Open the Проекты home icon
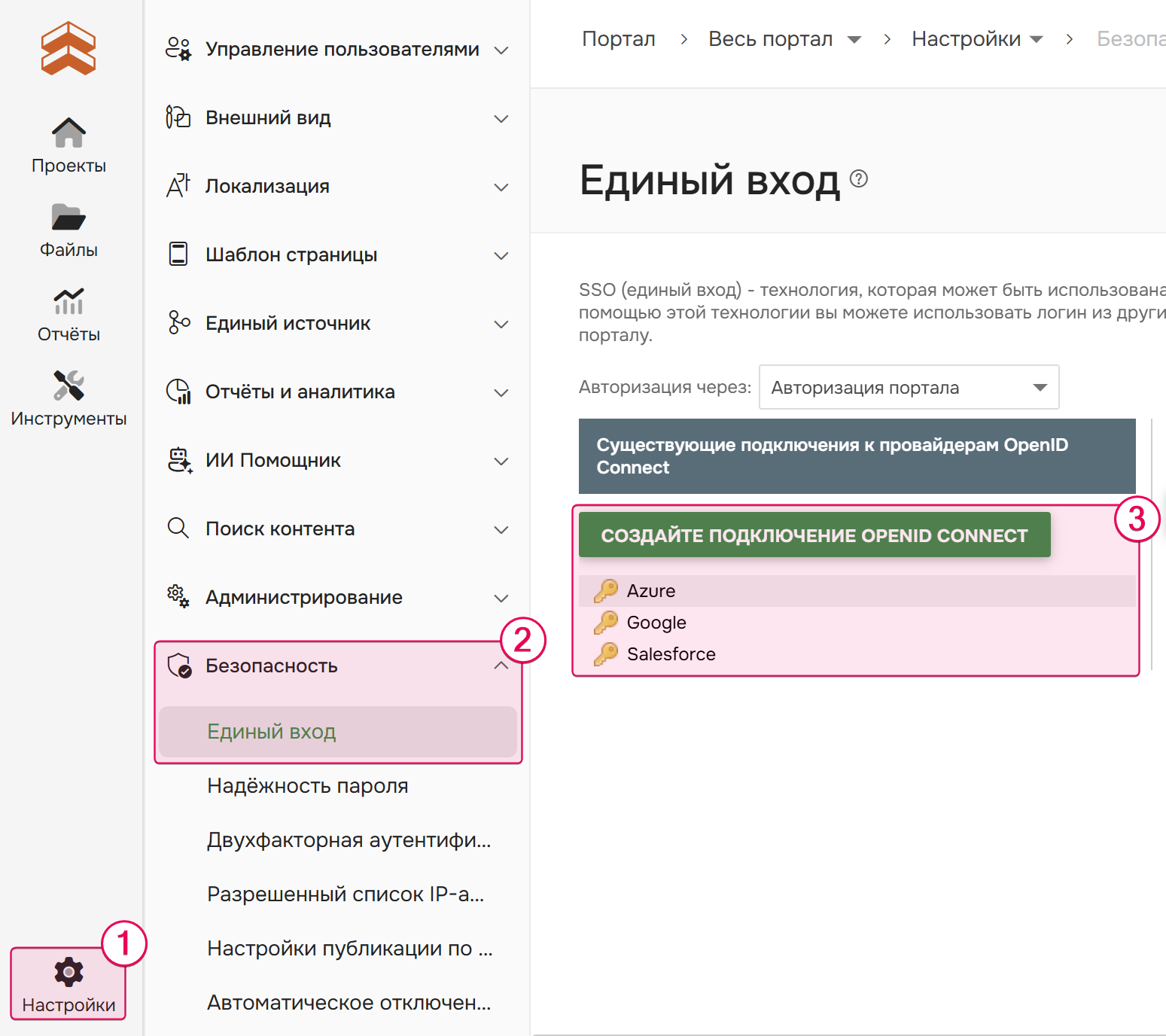The height and width of the screenshot is (1036, 1166). click(x=68, y=132)
